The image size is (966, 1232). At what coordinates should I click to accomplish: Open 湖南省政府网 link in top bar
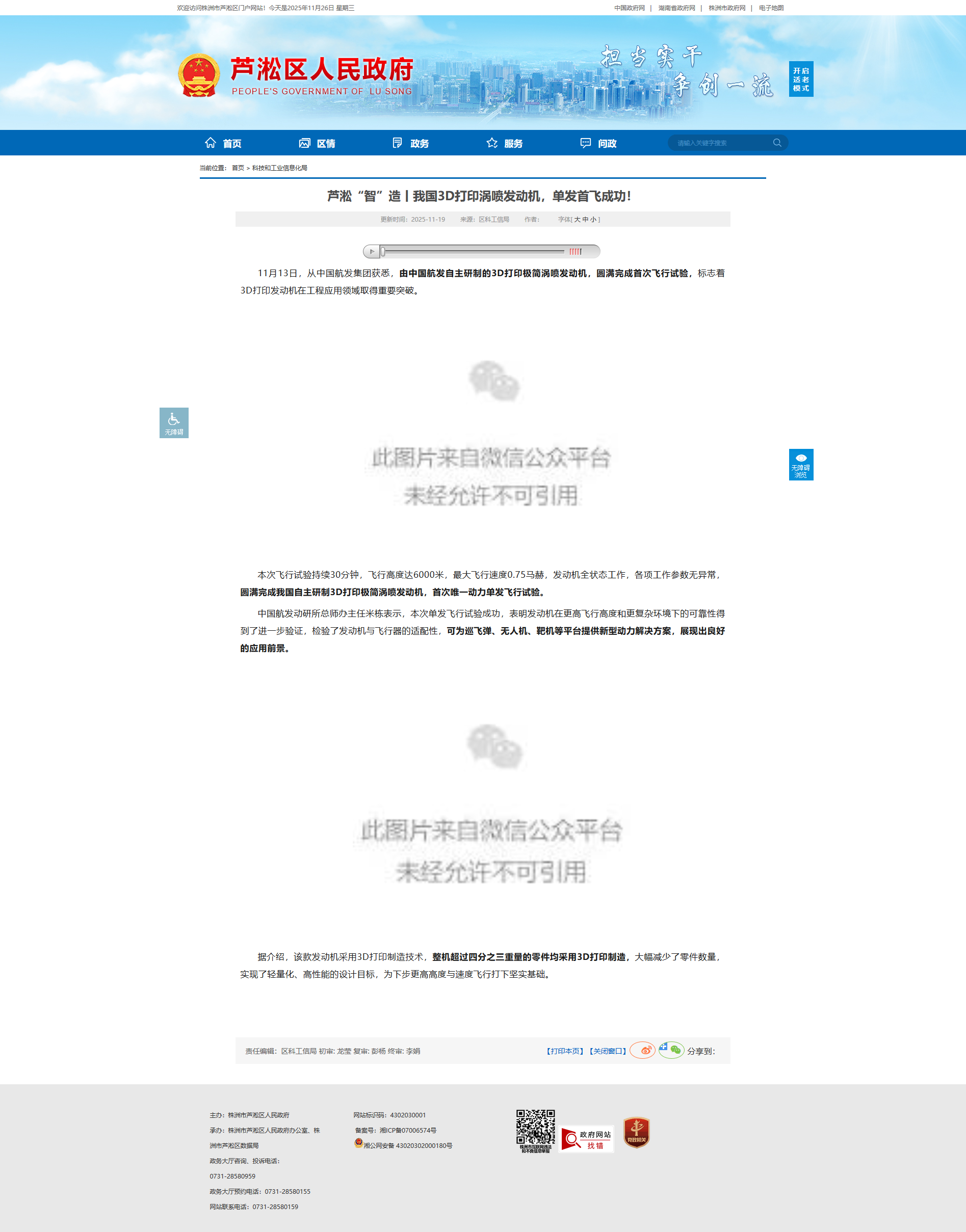coord(676,8)
